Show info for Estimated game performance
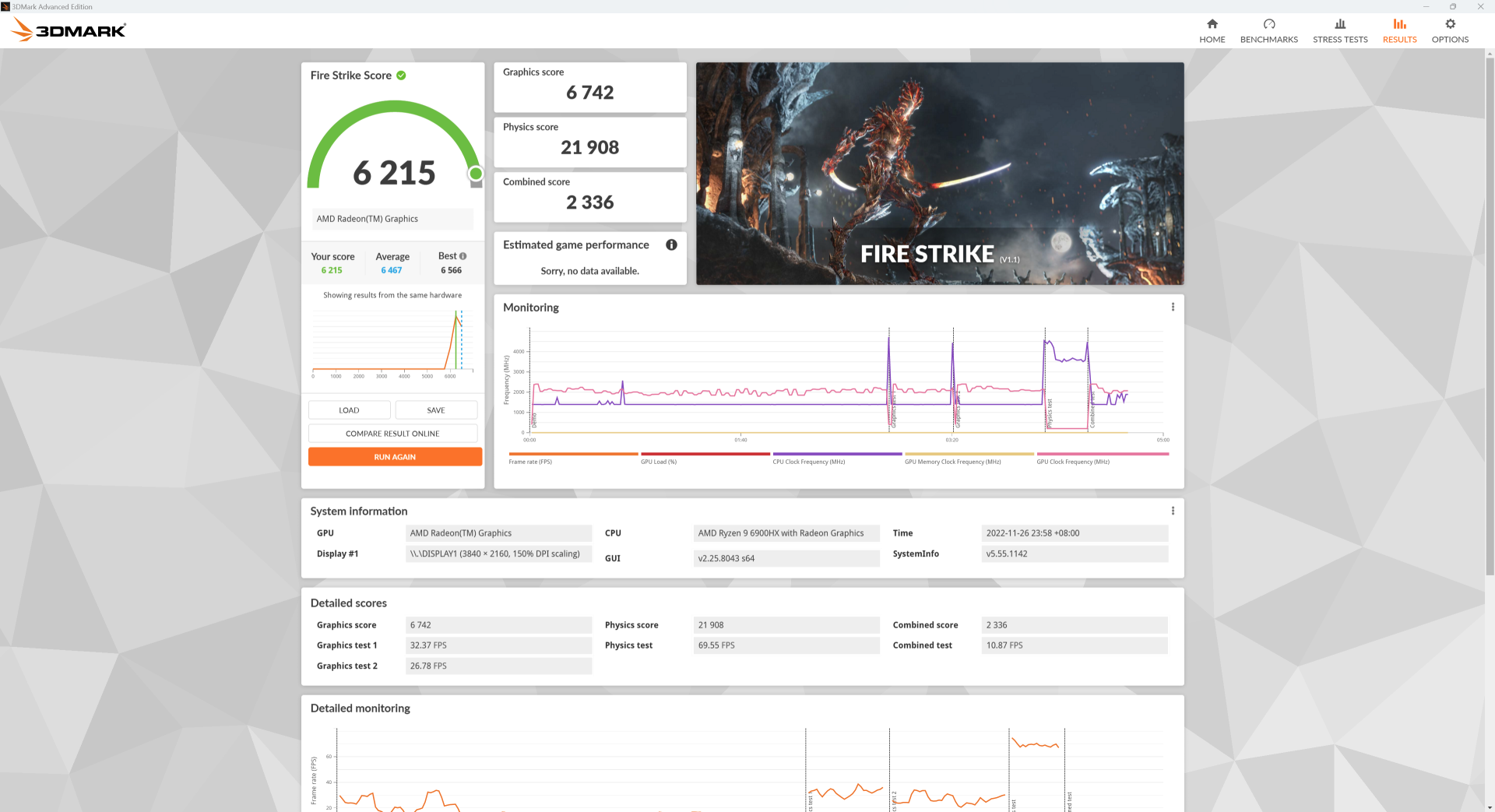The width and height of the screenshot is (1495, 812). coord(671,244)
